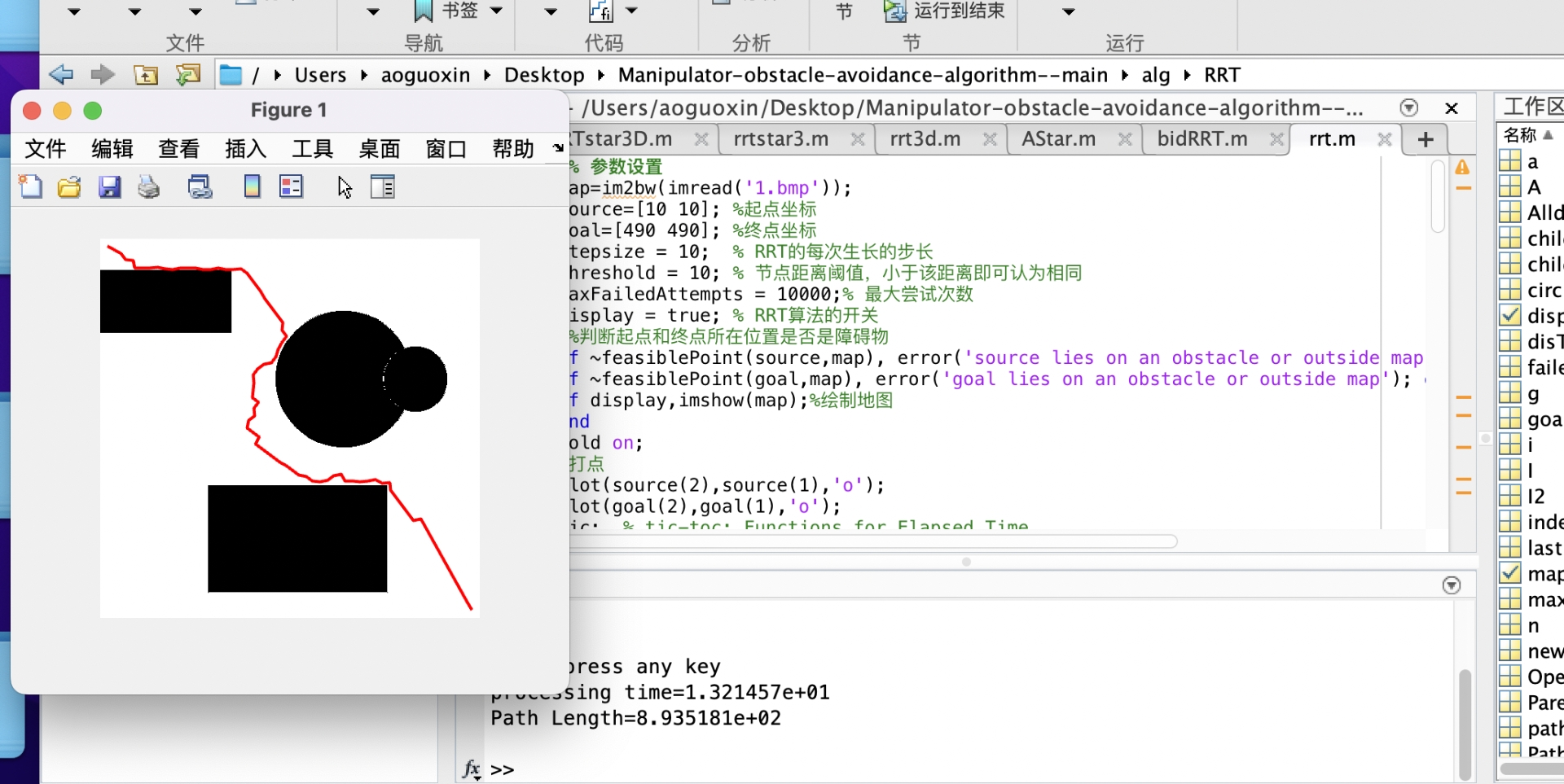The height and width of the screenshot is (784, 1564).
Task: Close the rrtstar3.m tab
Action: 858,139
